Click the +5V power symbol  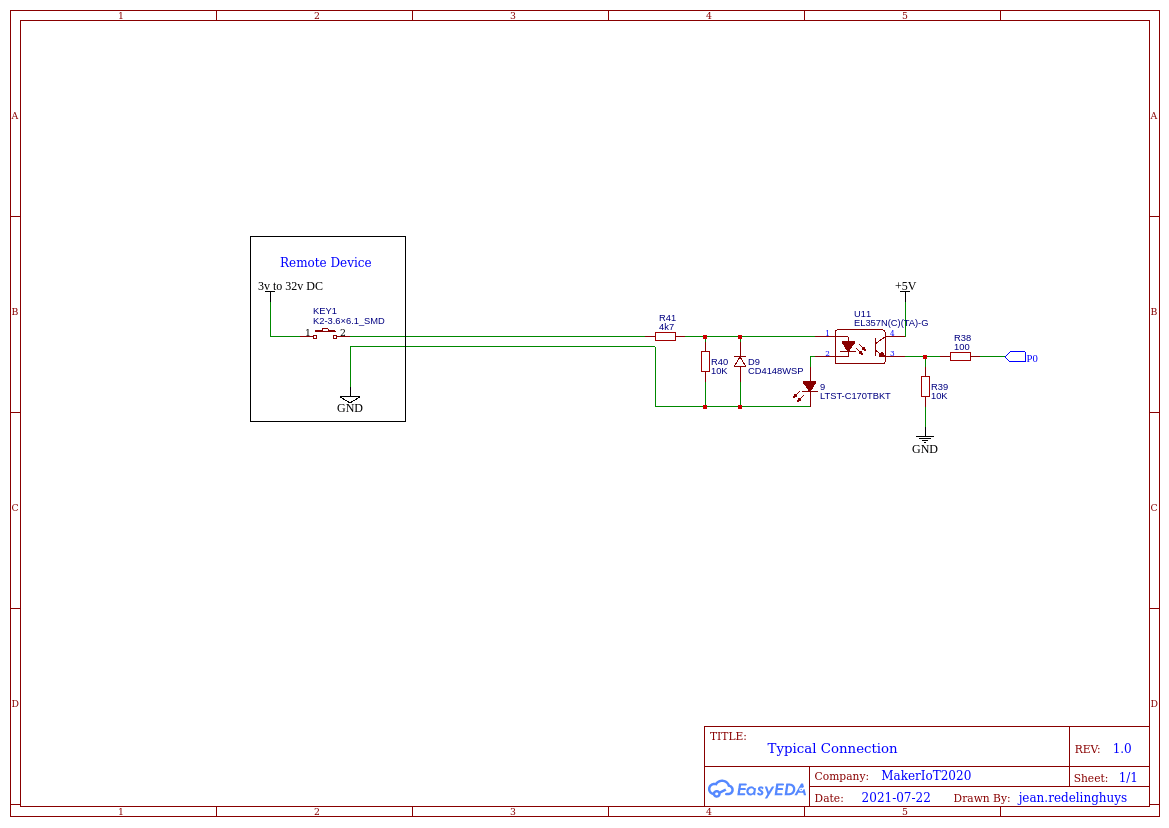(905, 287)
